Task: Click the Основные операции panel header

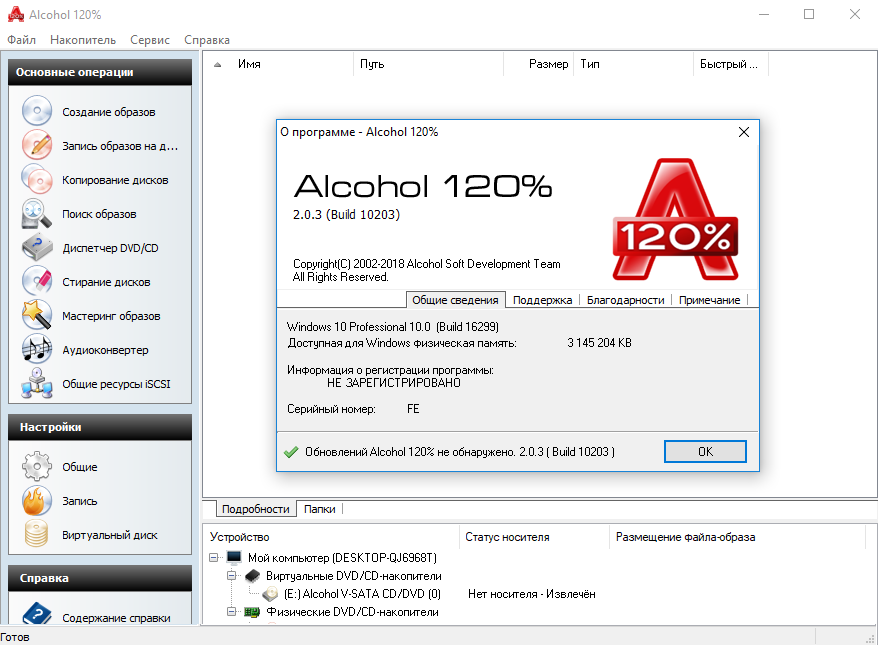Action: [100, 72]
